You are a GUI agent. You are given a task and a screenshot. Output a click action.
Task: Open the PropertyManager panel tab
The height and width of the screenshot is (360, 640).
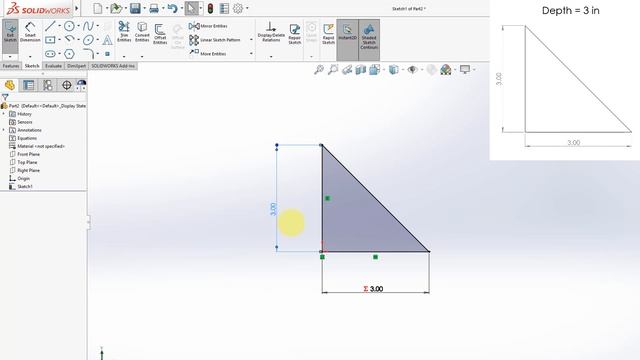coord(29,85)
